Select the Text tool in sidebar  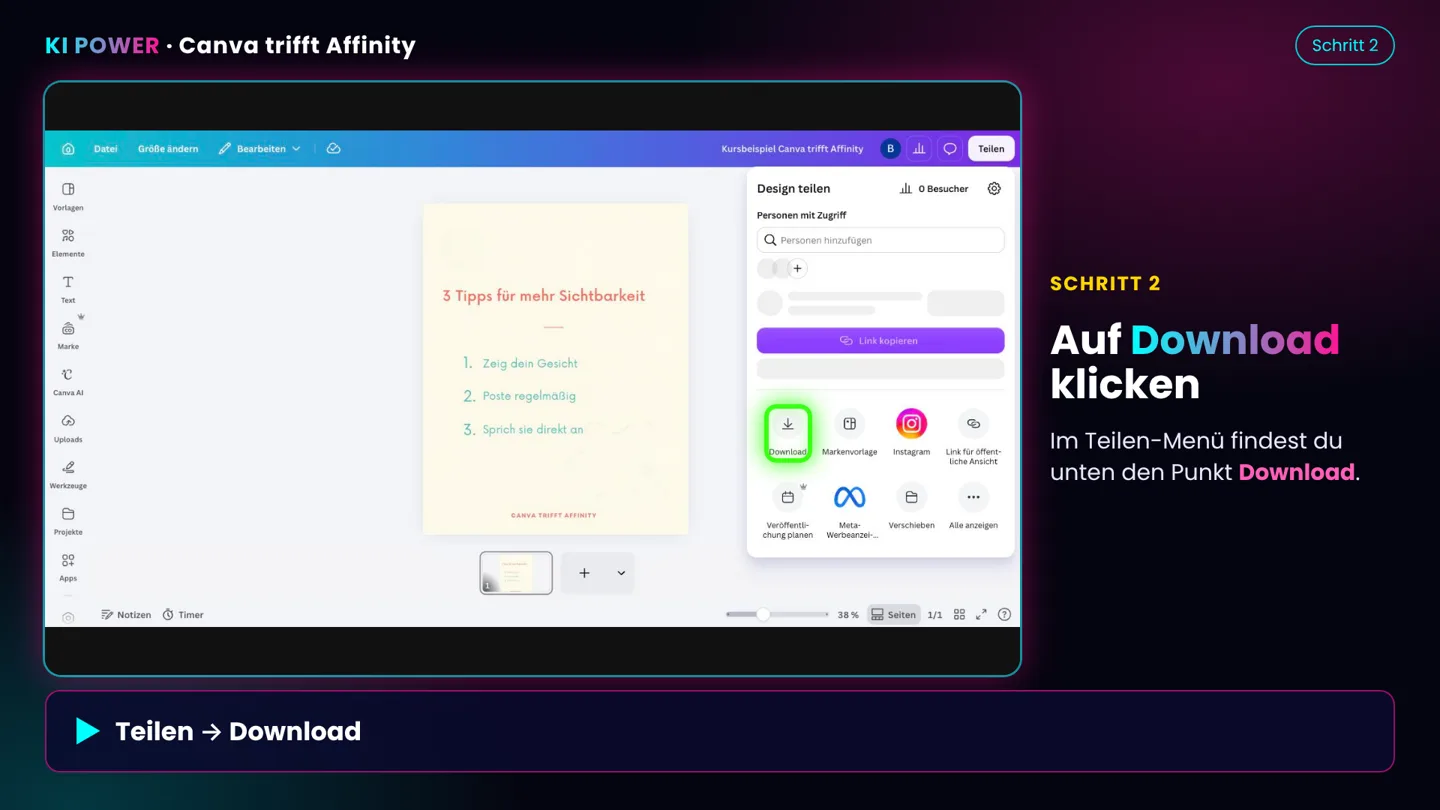tap(68, 289)
